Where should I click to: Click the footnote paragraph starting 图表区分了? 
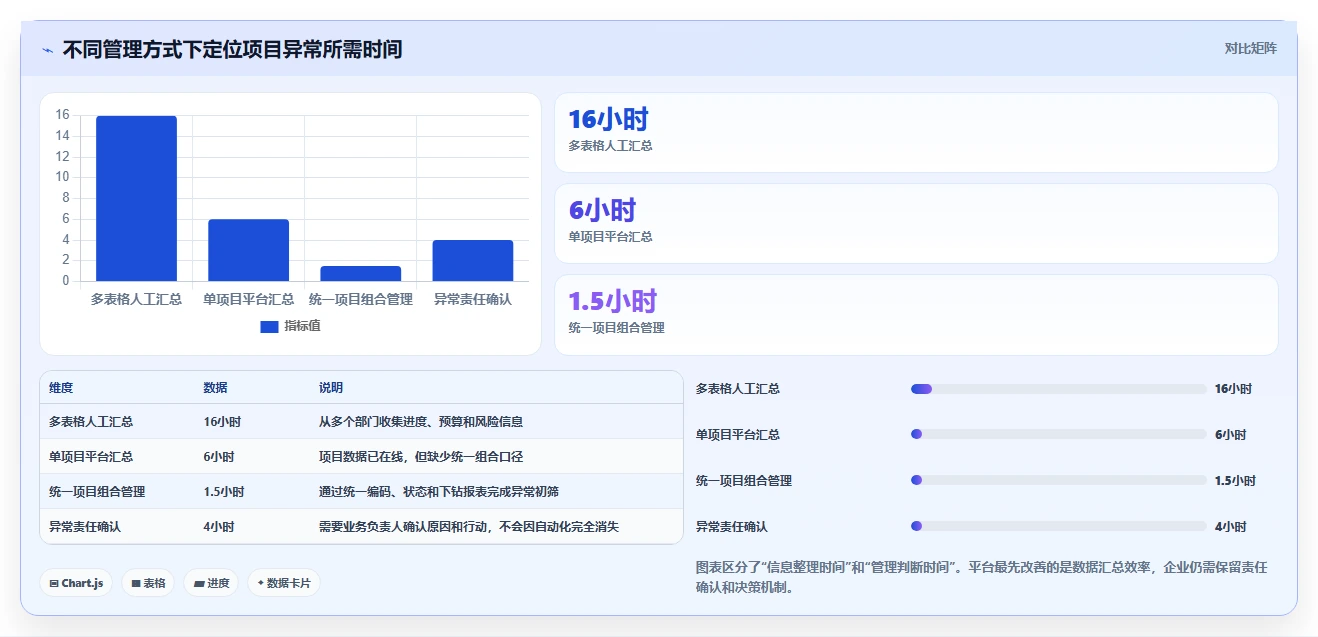click(982, 578)
